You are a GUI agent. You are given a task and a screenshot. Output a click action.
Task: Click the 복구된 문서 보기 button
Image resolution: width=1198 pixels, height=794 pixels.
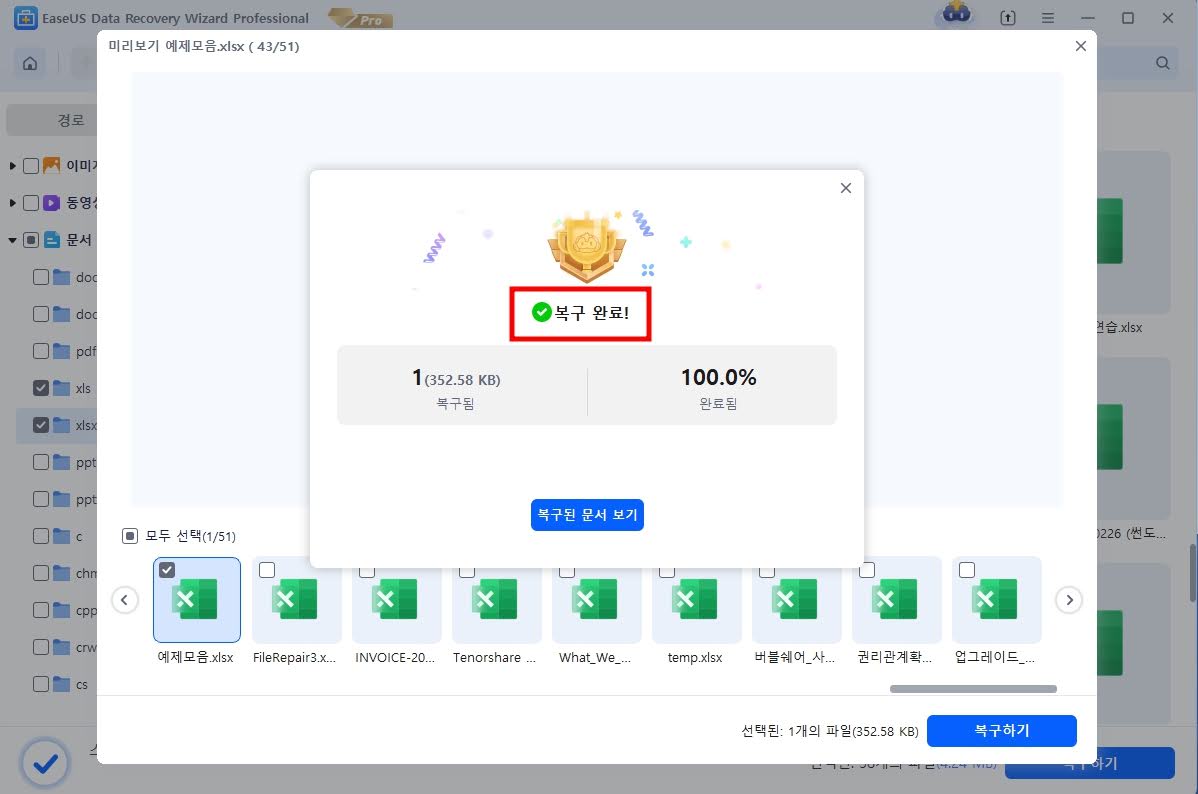pos(587,515)
